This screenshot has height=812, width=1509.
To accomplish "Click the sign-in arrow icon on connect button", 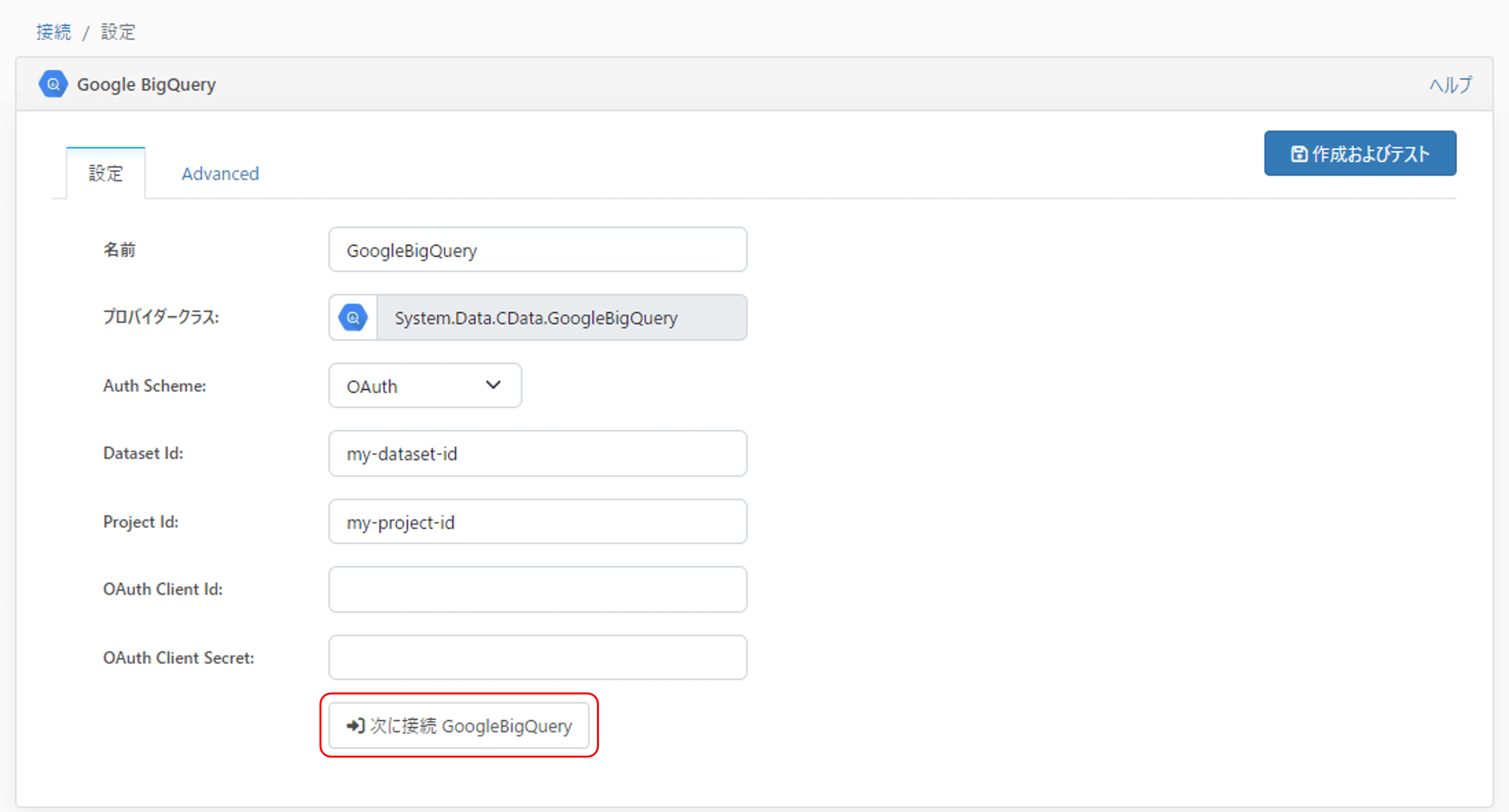I will (355, 725).
